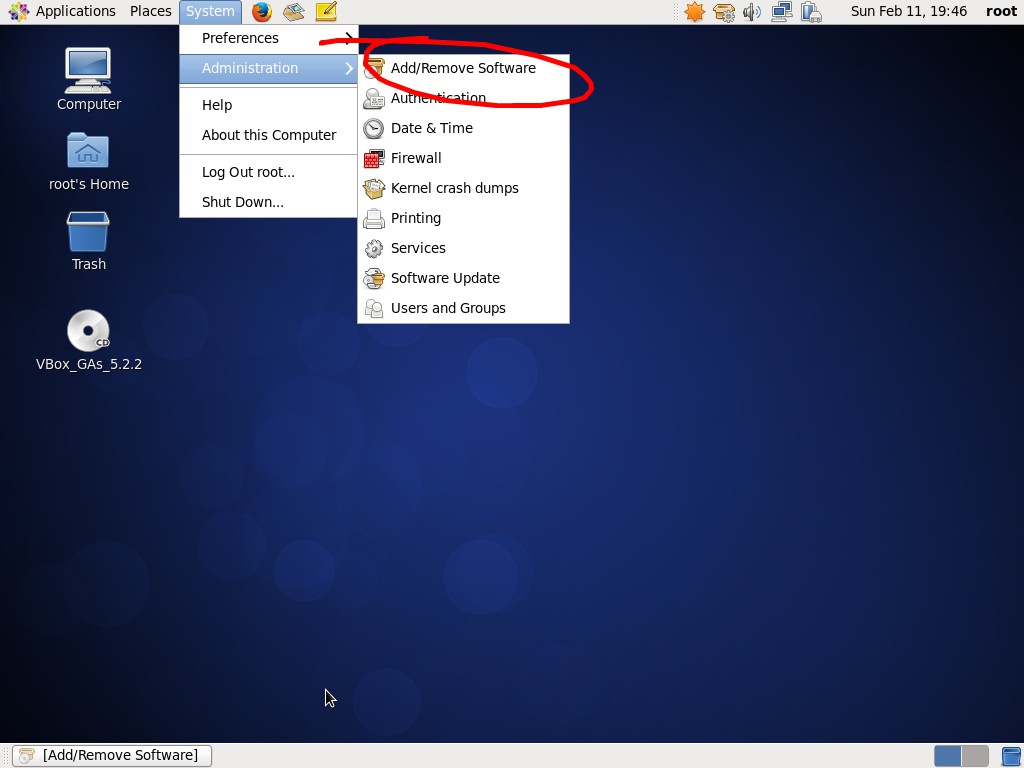1024x768 pixels.
Task: Select the Trash icon on the desktop
Action: (x=88, y=233)
